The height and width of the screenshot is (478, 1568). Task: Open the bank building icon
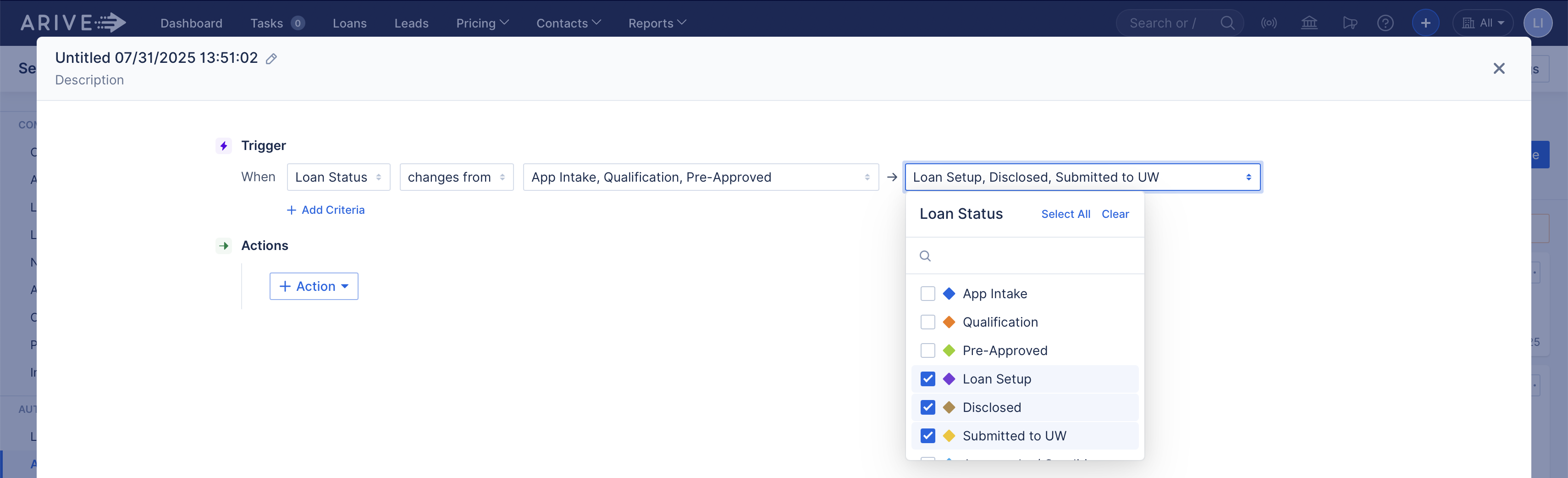coord(1309,23)
